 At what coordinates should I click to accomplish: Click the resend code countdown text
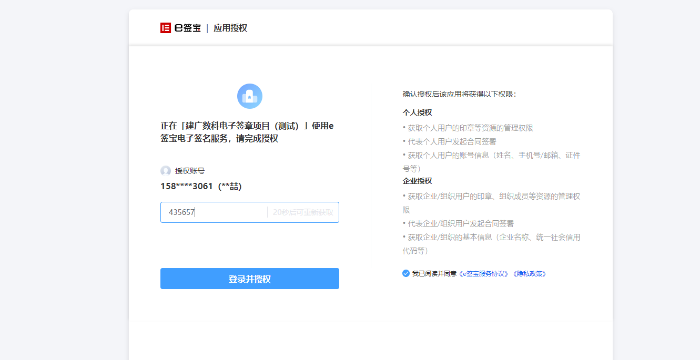304,212
